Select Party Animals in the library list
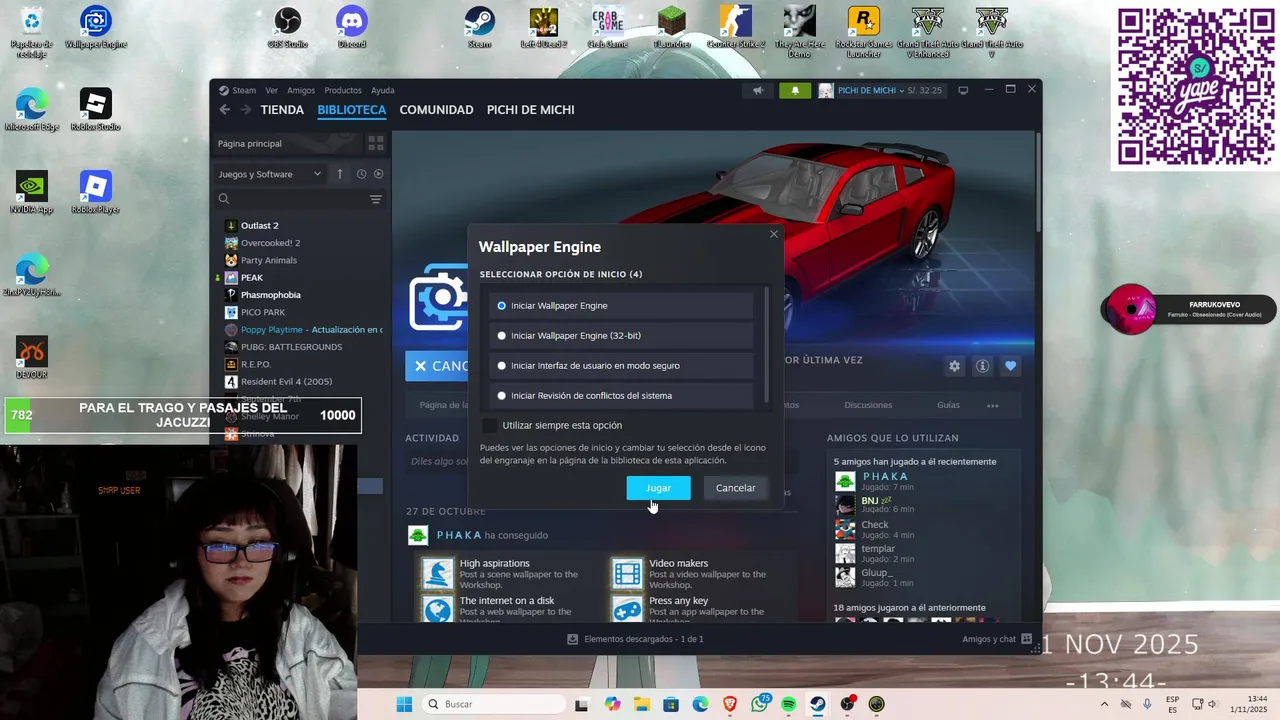The width and height of the screenshot is (1280, 720). [x=268, y=260]
